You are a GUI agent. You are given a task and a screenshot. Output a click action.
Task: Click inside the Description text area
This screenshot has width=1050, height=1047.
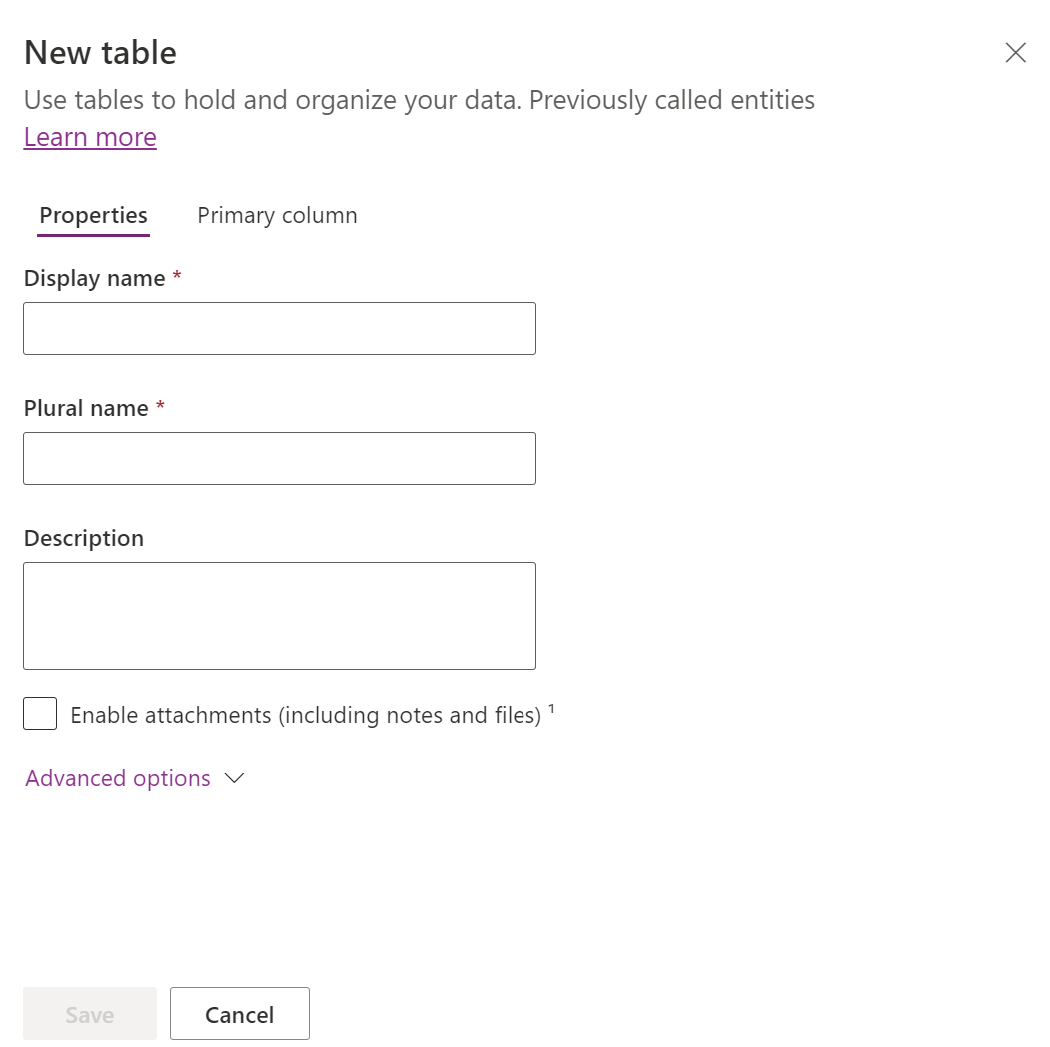279,615
